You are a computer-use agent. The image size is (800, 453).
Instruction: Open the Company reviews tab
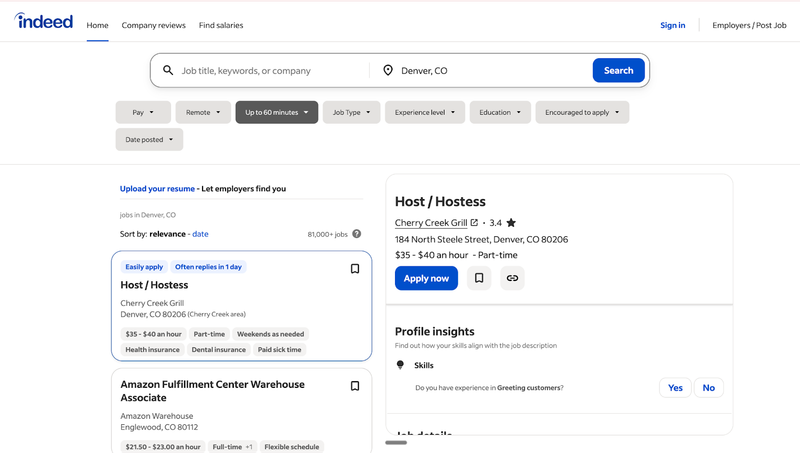tap(154, 25)
